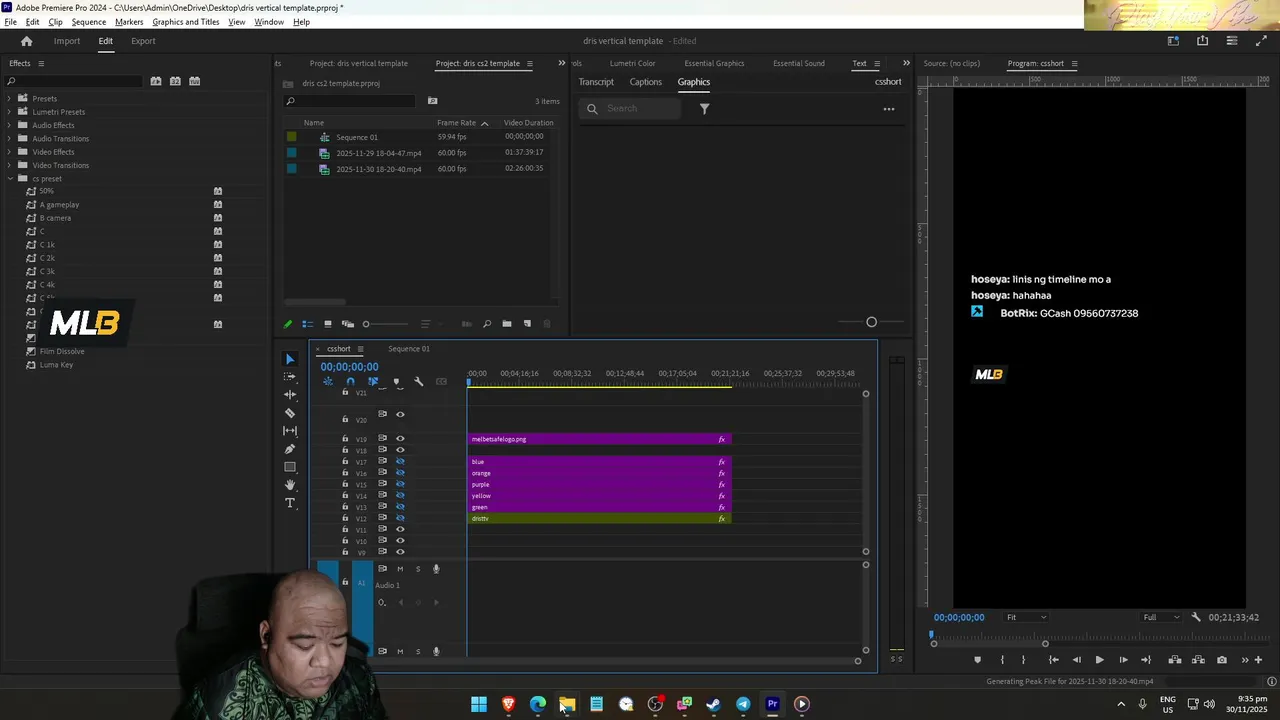1280x720 pixels.
Task: Click the Find icon in Project panel
Action: (x=487, y=324)
